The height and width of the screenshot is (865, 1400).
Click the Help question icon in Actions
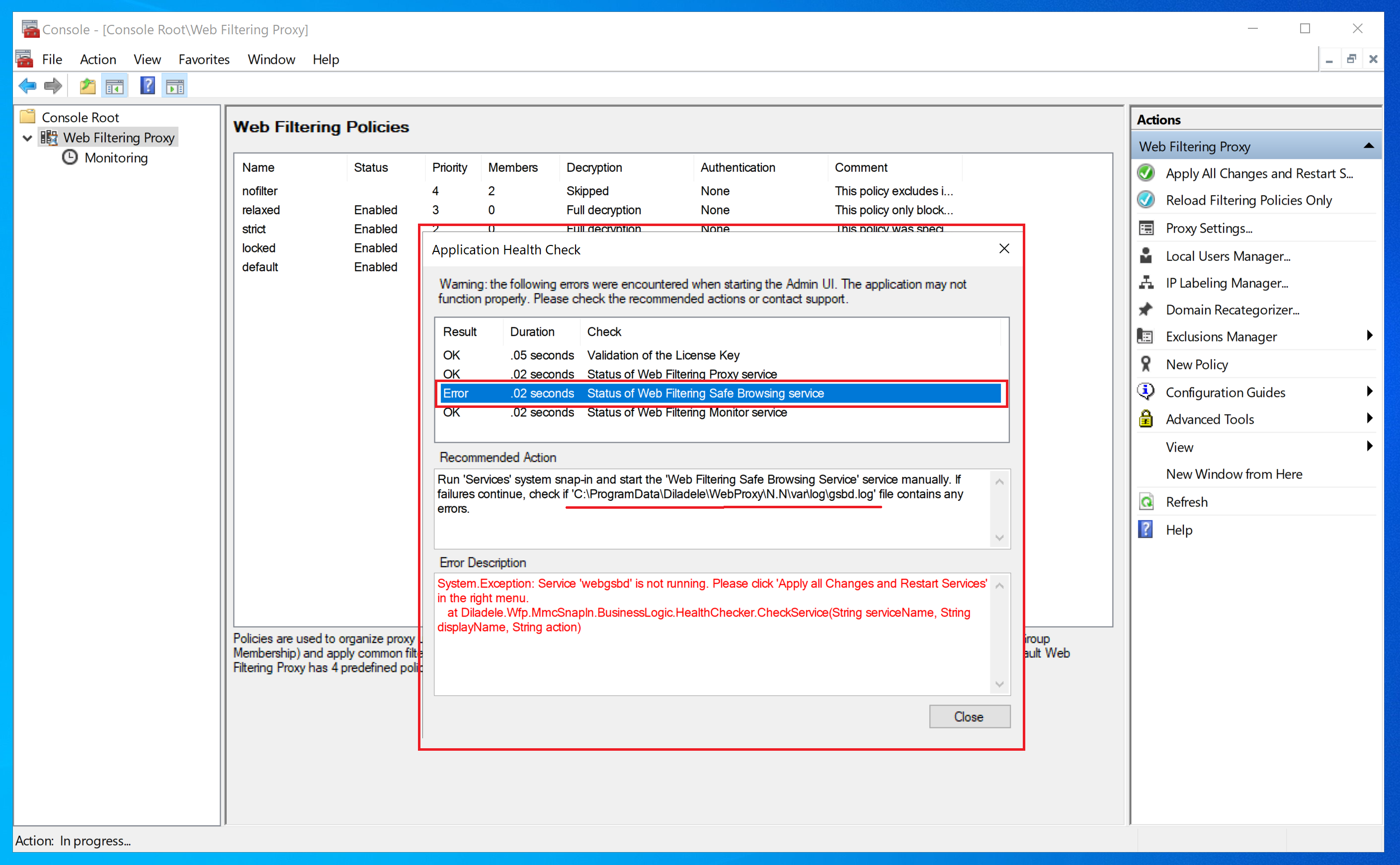point(1146,529)
